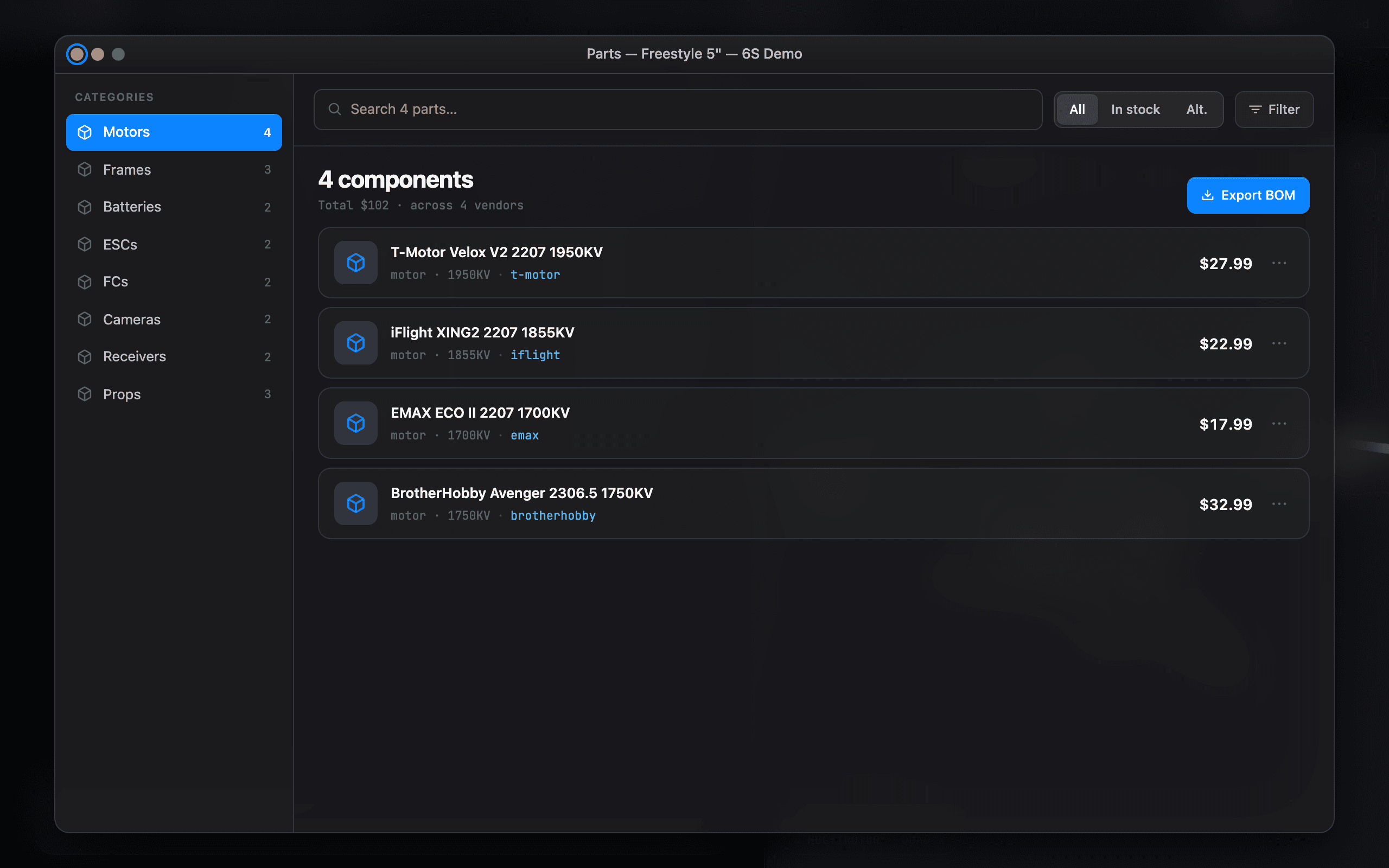Zoom the Parts window

(x=118, y=54)
